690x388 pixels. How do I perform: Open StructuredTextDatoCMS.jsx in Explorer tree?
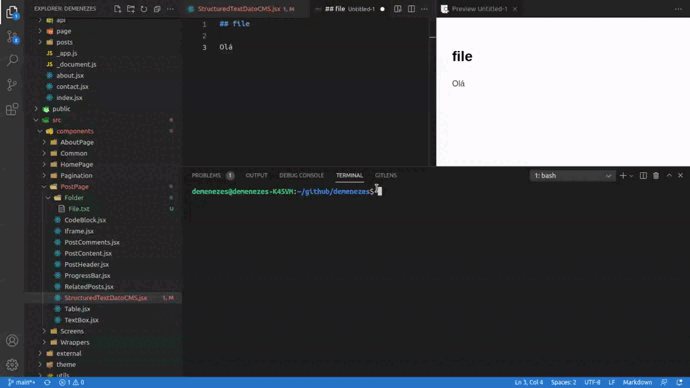(x=106, y=298)
